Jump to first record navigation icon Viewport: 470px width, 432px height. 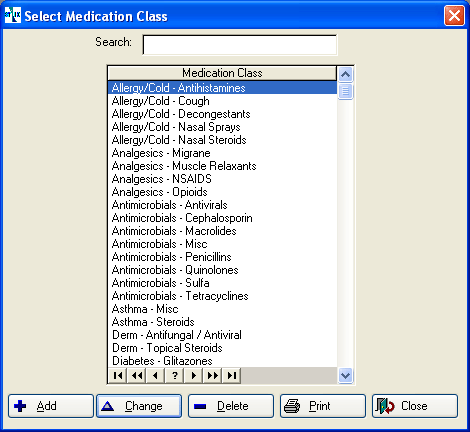(118, 376)
